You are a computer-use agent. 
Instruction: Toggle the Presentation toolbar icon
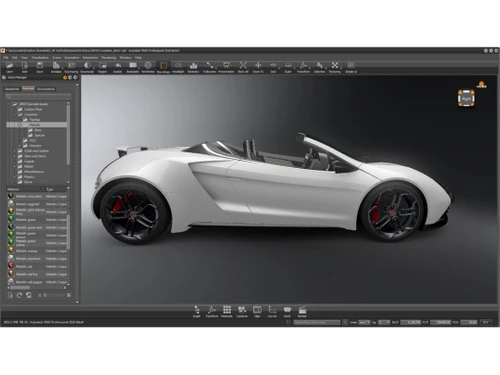pyautogui.click(x=226, y=65)
